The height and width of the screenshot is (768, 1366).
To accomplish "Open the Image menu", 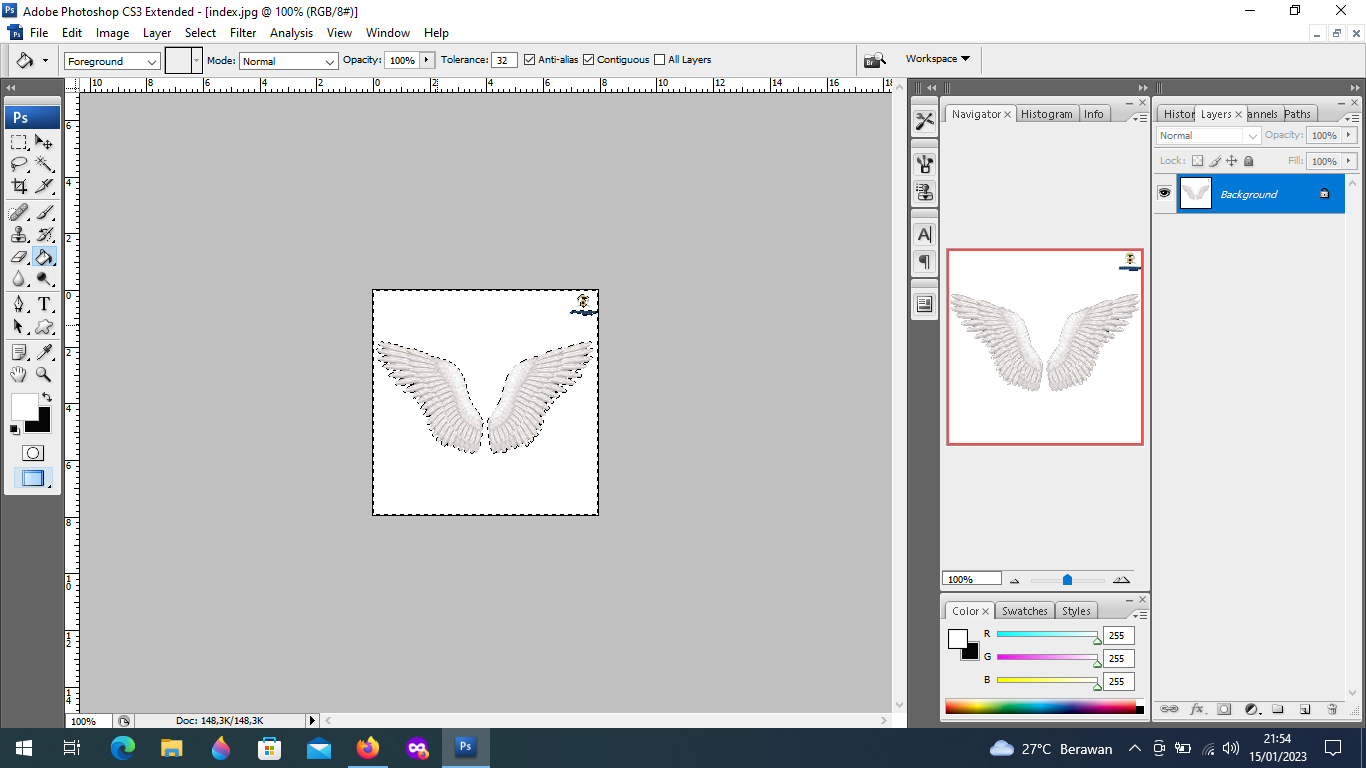I will tap(112, 33).
